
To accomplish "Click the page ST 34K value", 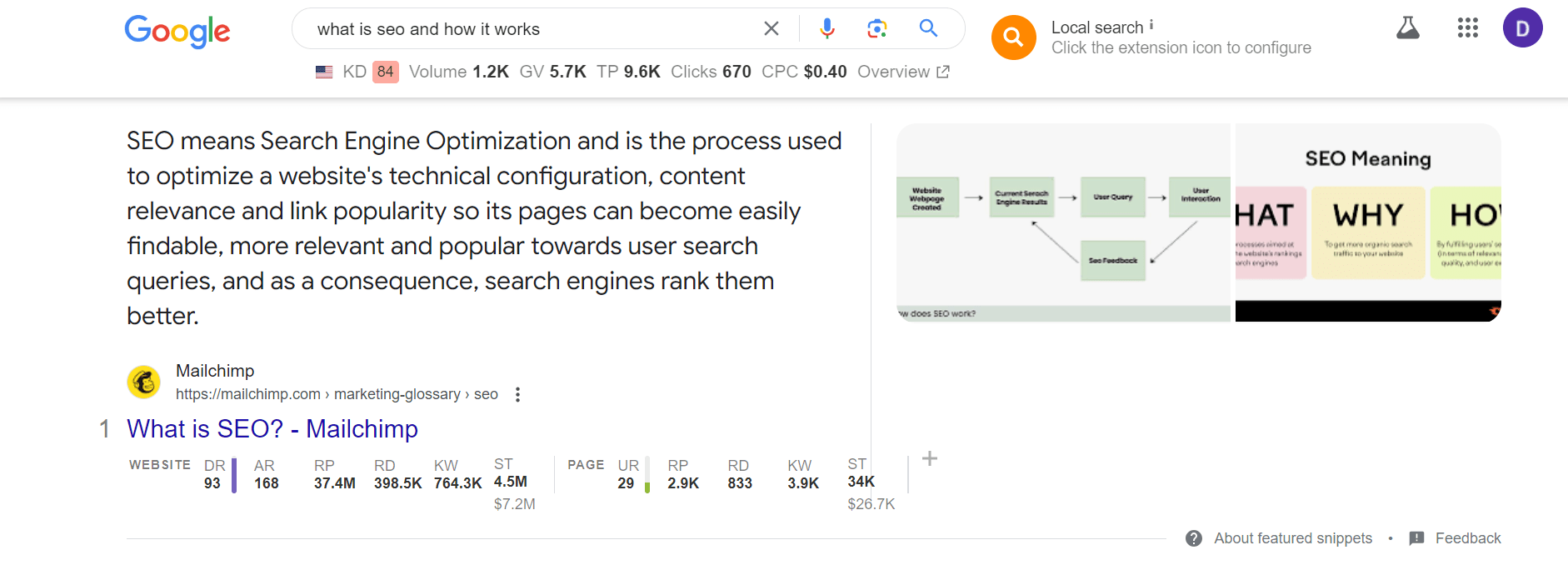I will click(861, 482).
